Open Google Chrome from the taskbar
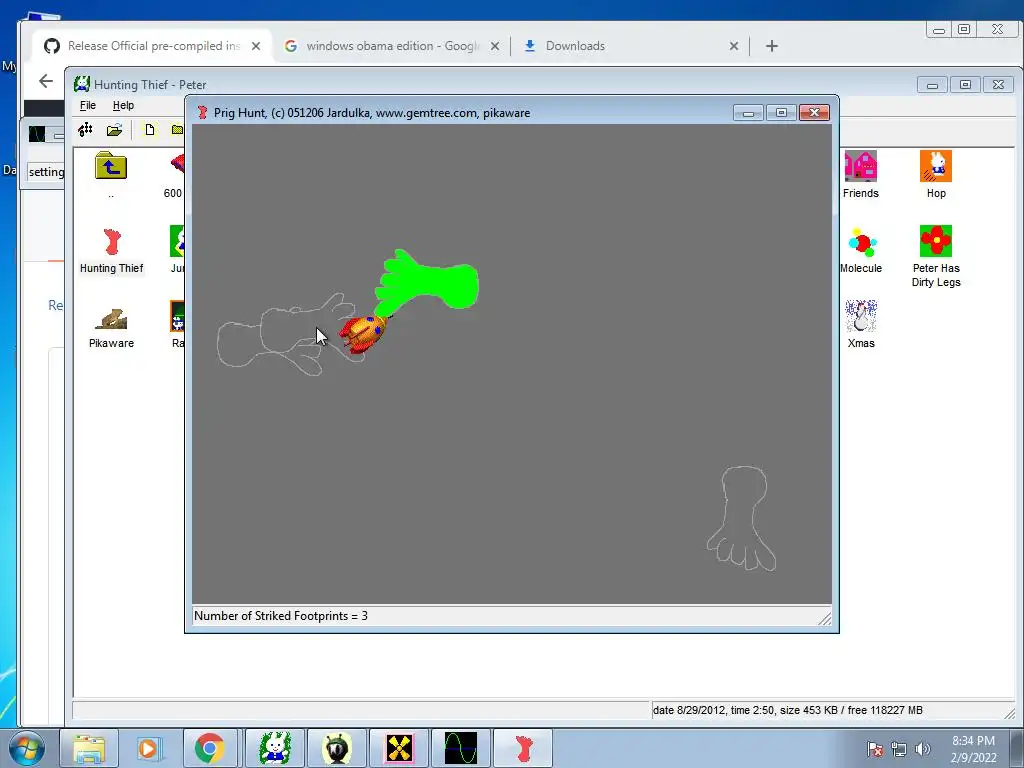The image size is (1024, 768). pyautogui.click(x=209, y=748)
